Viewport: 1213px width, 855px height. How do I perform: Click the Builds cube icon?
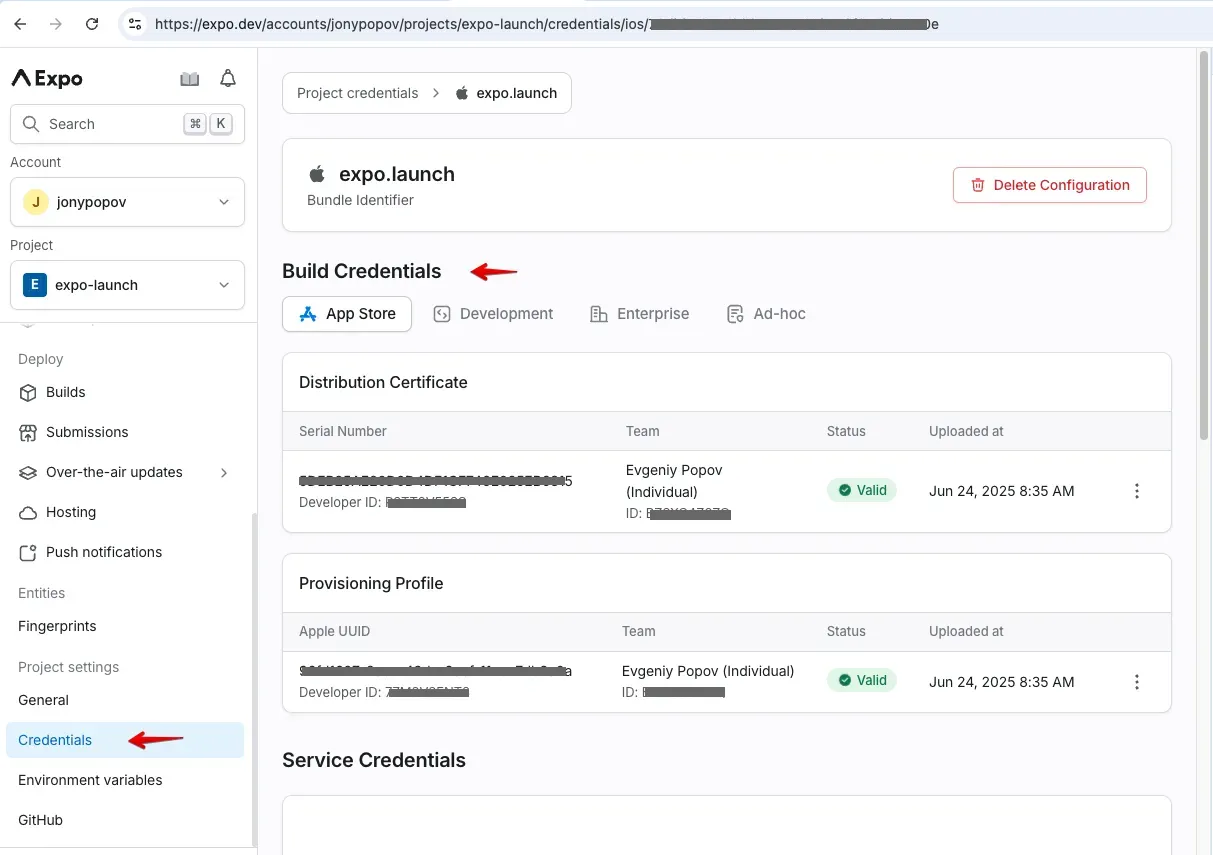28,392
